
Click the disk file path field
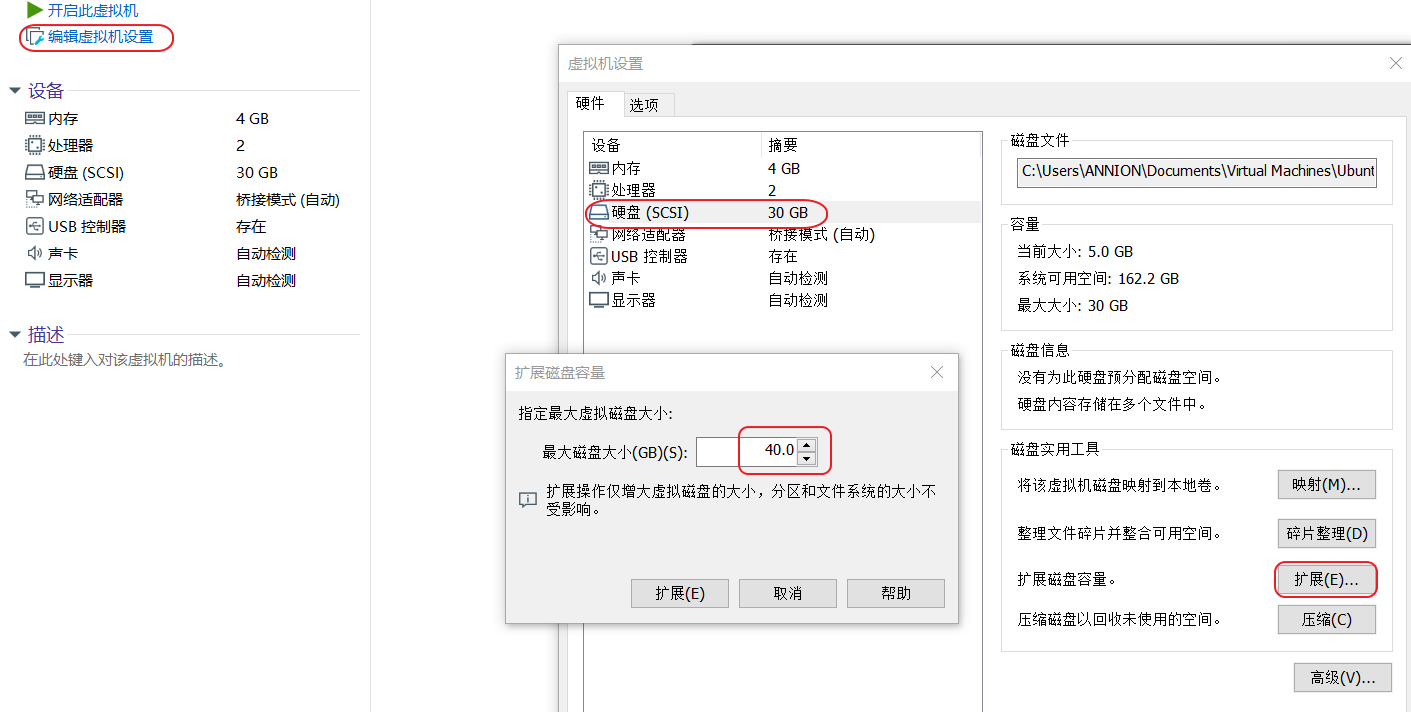(x=1197, y=171)
